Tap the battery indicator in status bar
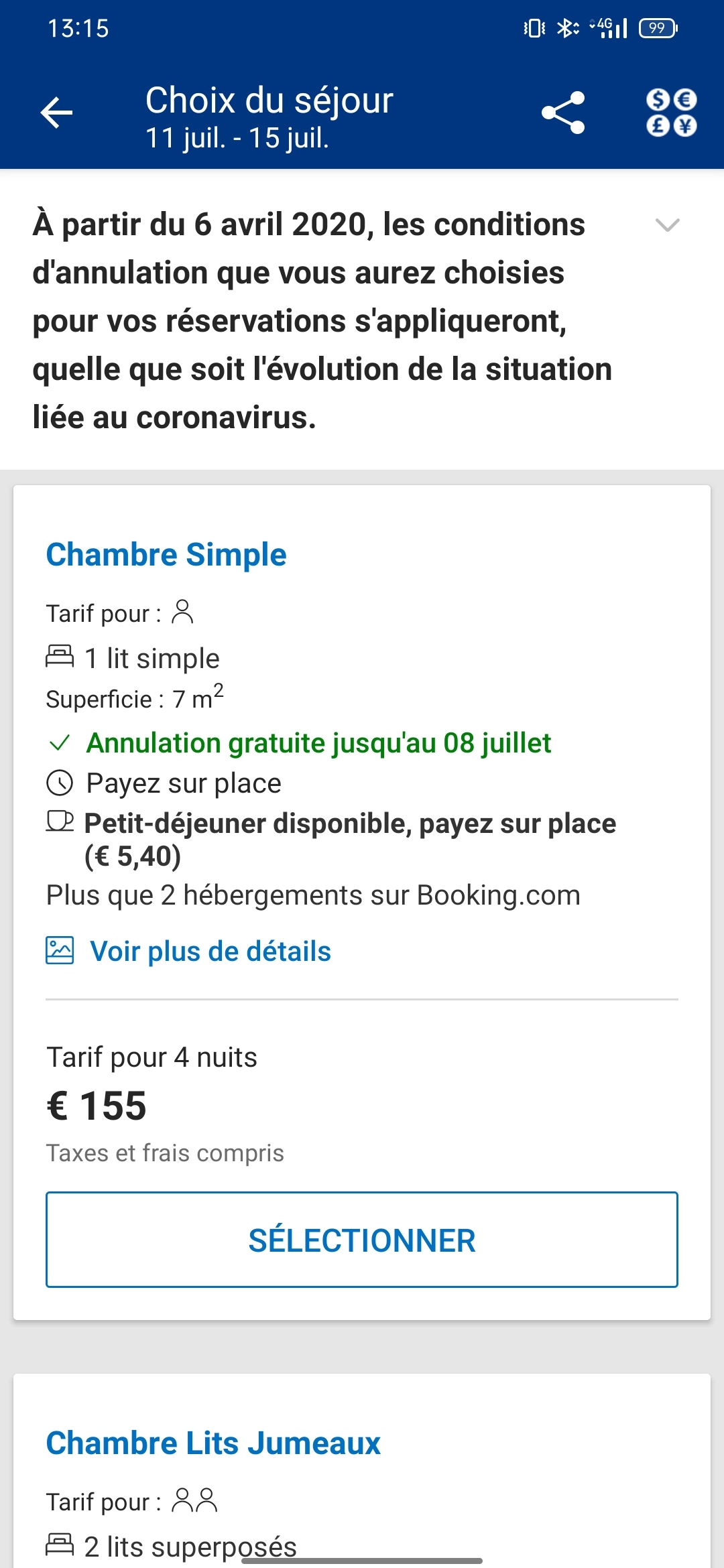724x1568 pixels. (x=658, y=28)
